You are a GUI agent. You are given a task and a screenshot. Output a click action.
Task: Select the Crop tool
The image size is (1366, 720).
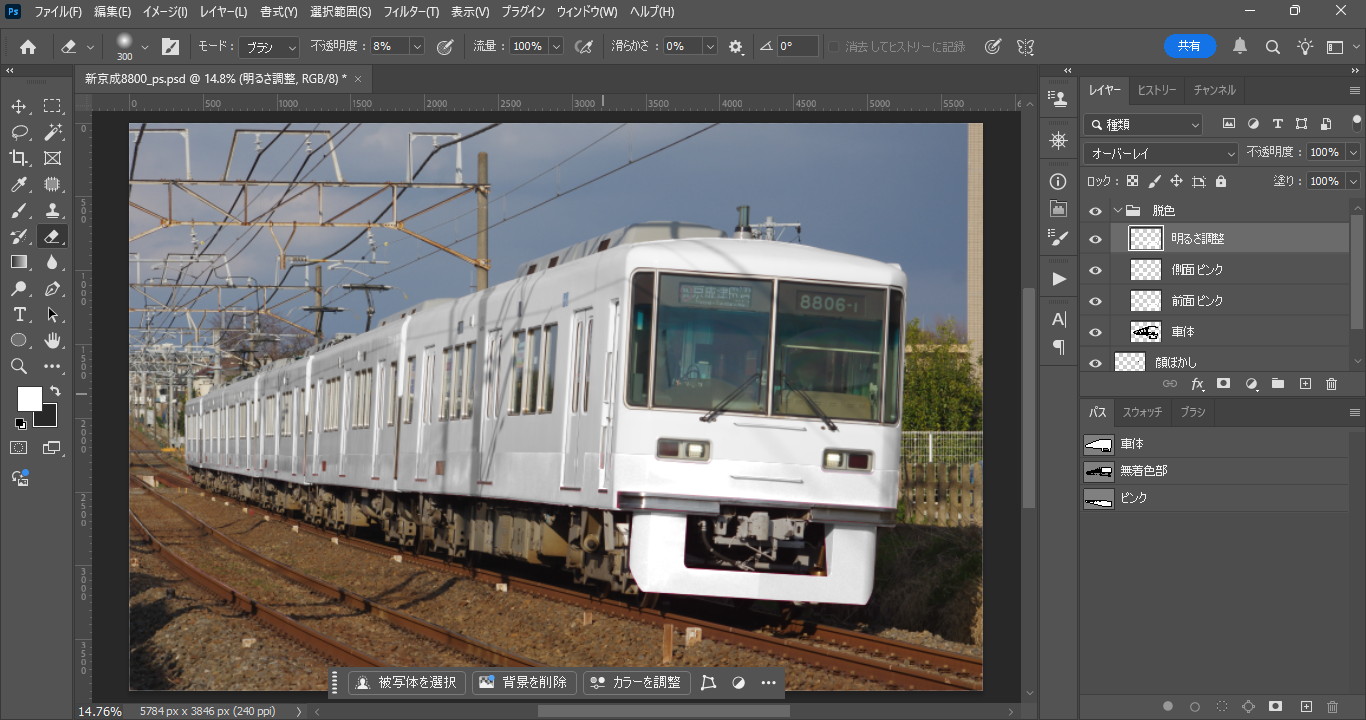[x=19, y=158]
